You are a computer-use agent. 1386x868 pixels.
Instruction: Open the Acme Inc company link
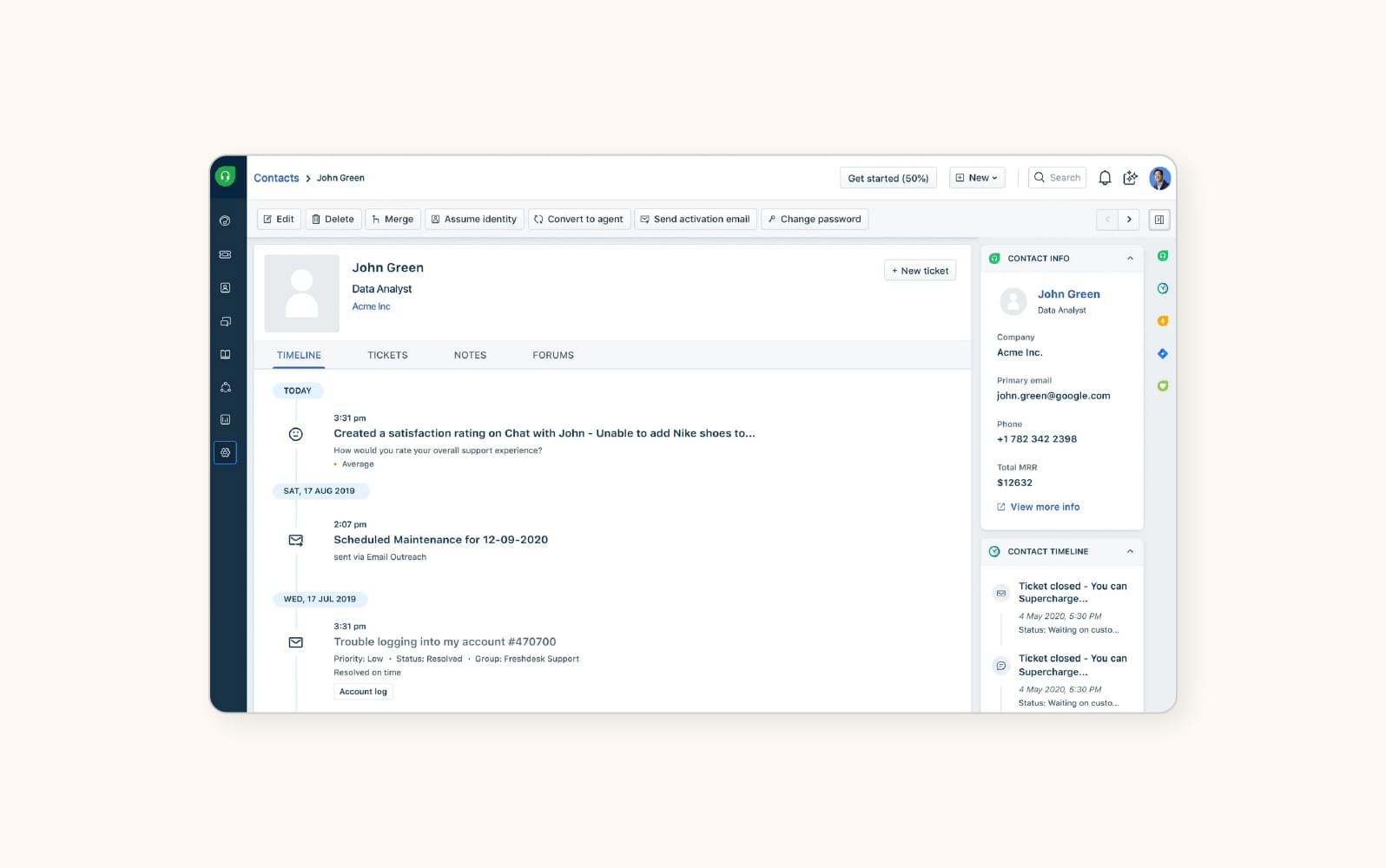pyautogui.click(x=371, y=306)
